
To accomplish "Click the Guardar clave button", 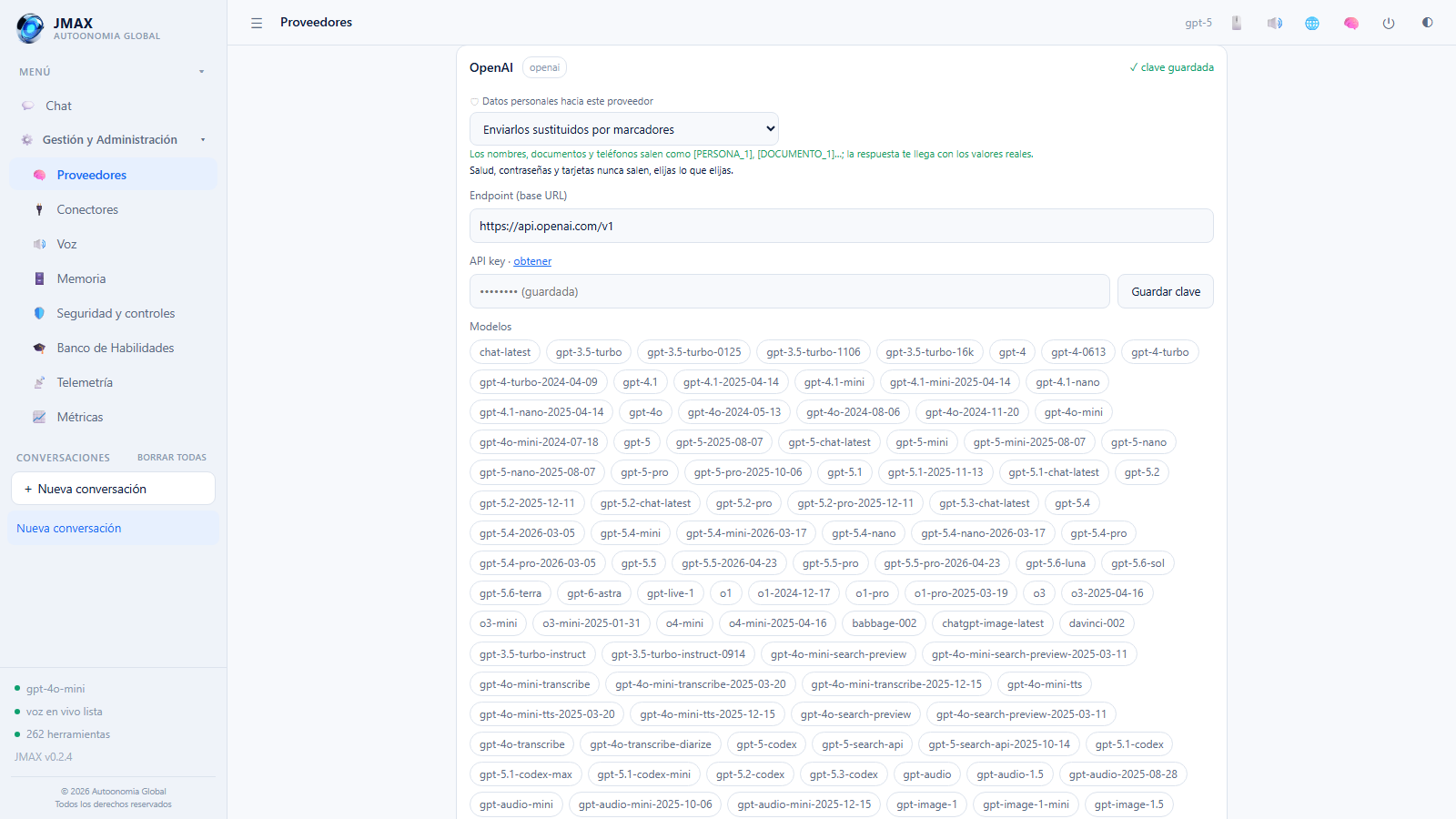I will pos(1166,292).
